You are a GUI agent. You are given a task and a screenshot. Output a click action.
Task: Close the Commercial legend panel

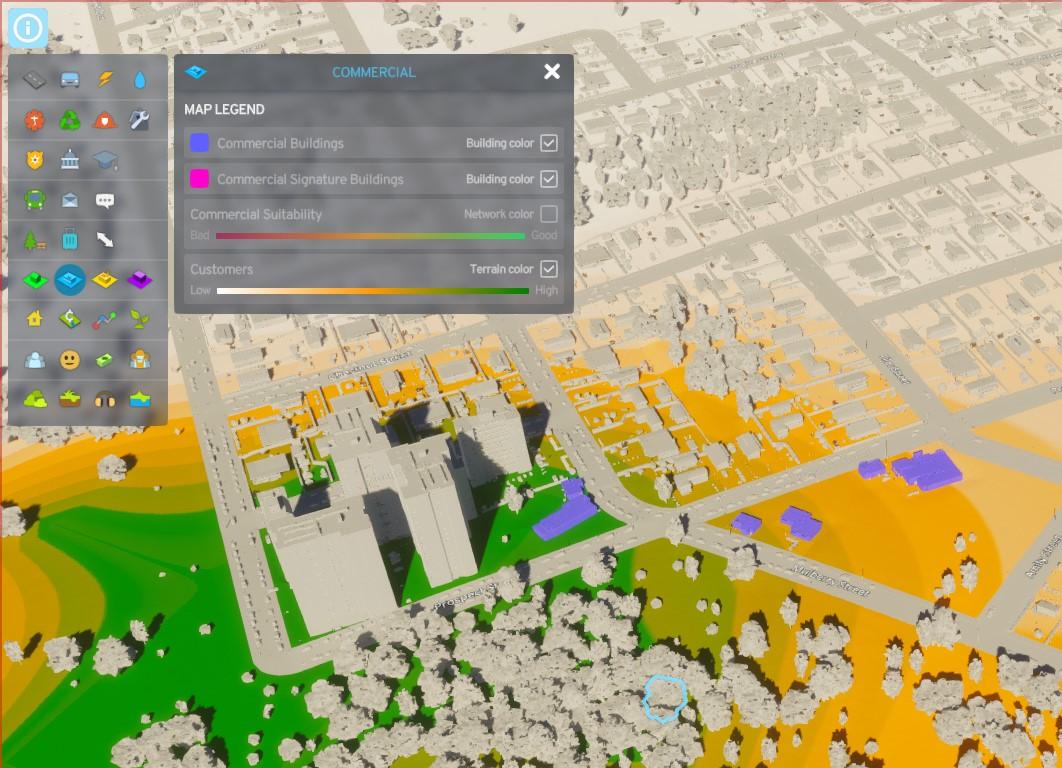[x=552, y=71]
